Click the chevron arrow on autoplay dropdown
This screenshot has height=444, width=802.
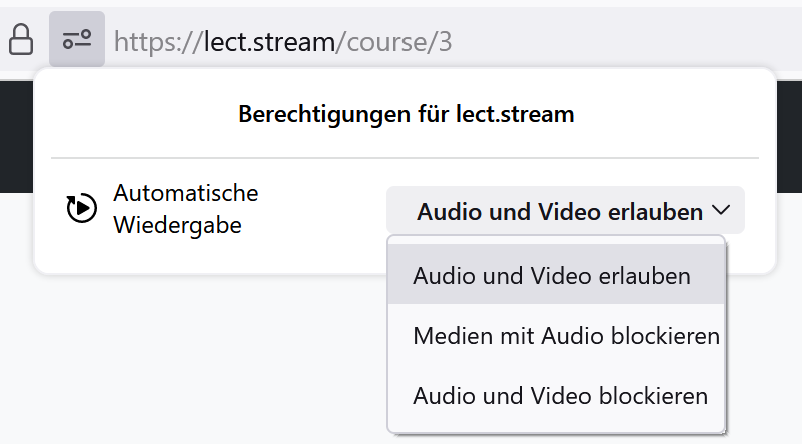(722, 211)
